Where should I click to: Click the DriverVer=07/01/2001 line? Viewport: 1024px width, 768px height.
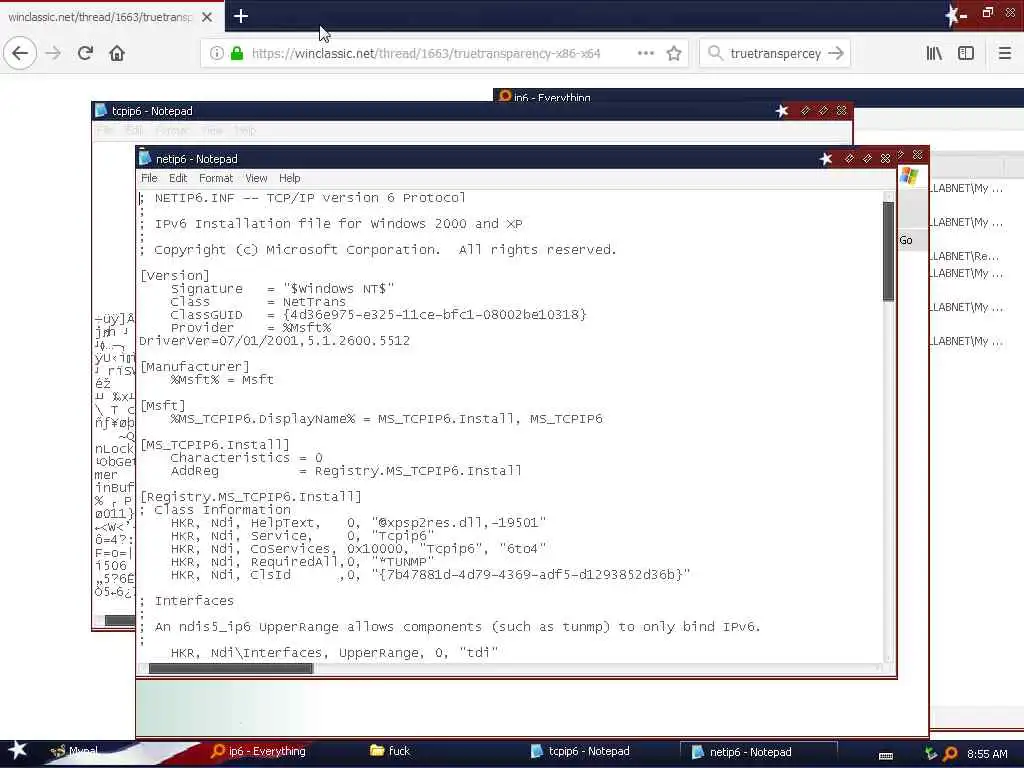click(x=274, y=341)
